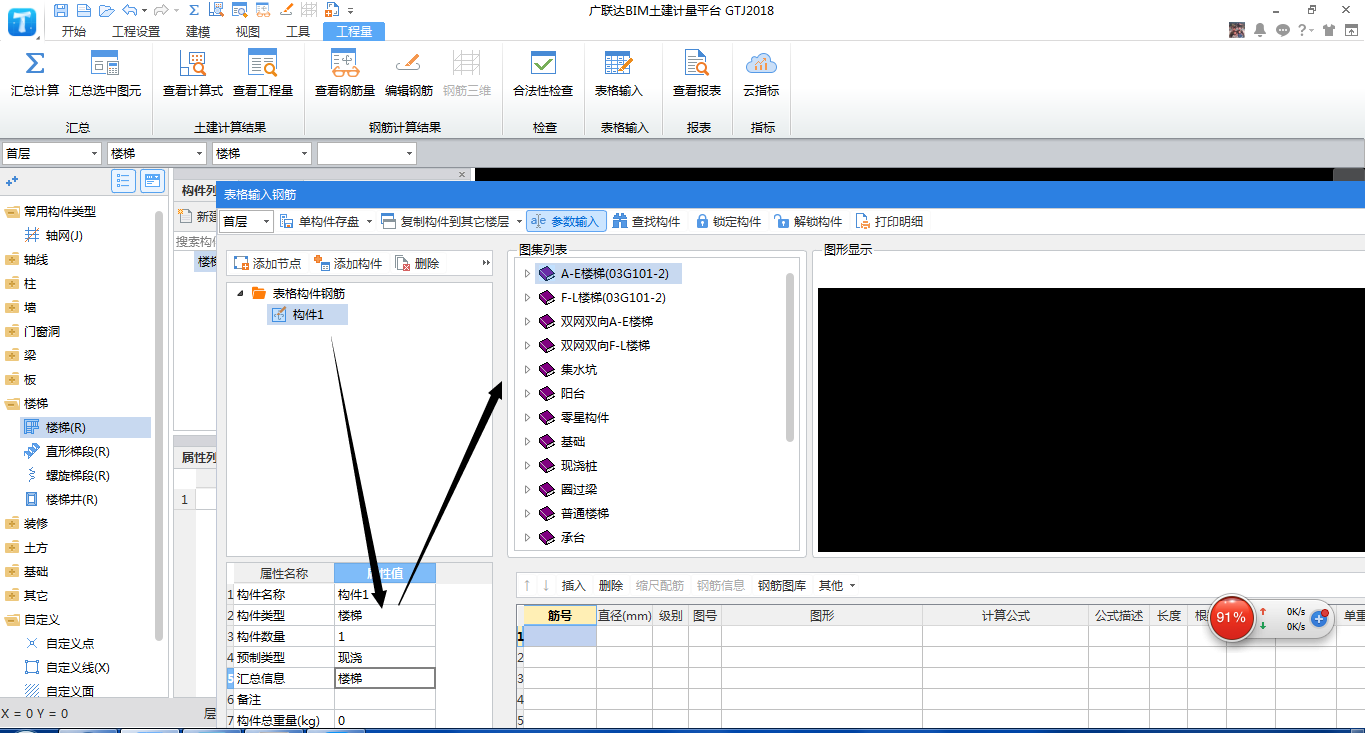Open 其他 dropdown in rebar toolbar
The image size is (1365, 733).
point(837,585)
